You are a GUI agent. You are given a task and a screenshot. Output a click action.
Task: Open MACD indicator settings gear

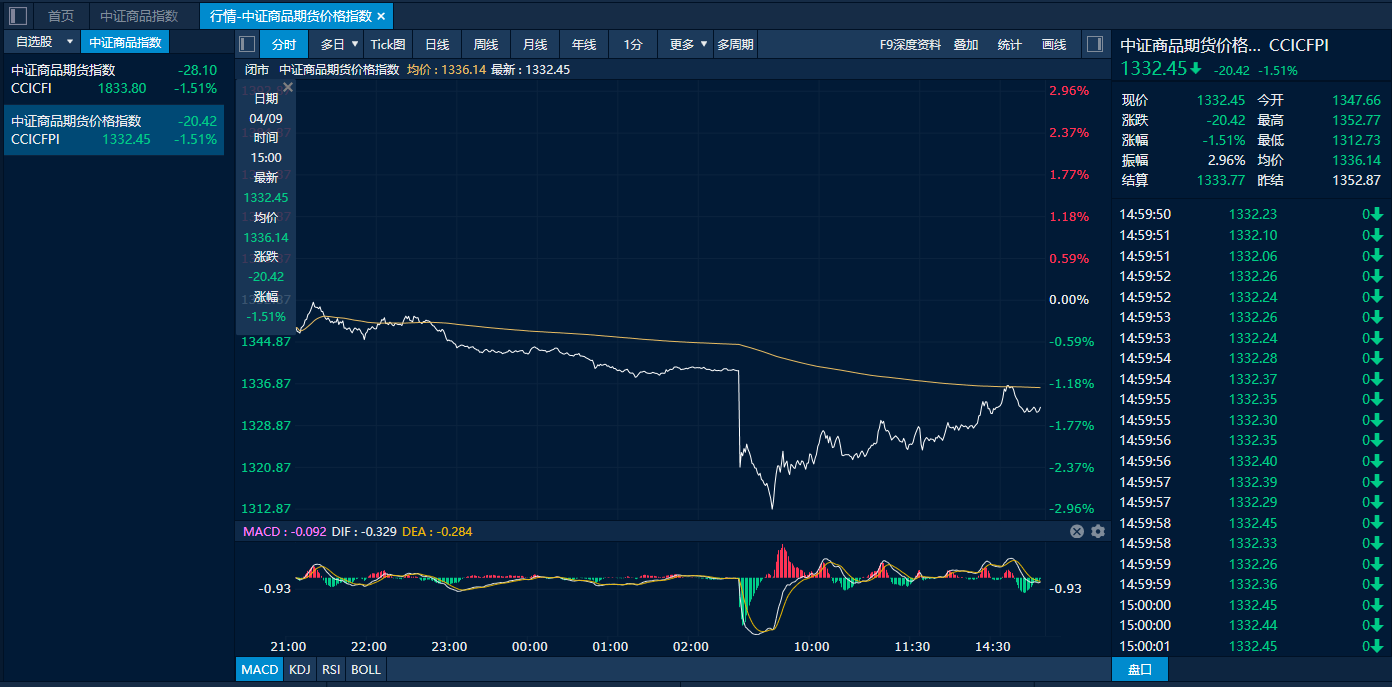point(1098,531)
